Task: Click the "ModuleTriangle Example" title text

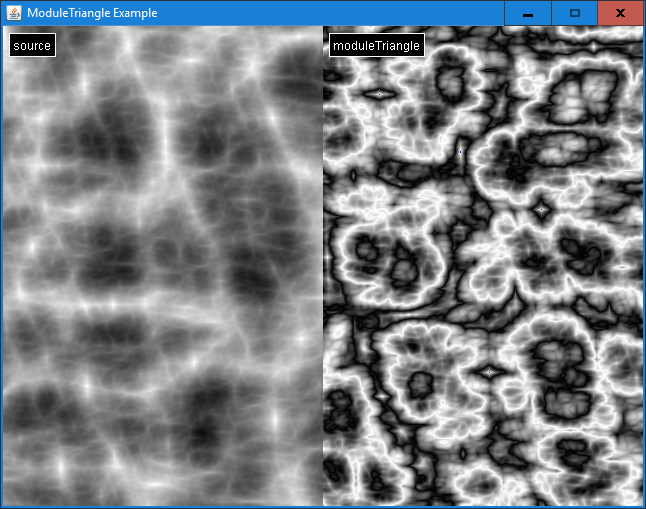Action: 92,13
